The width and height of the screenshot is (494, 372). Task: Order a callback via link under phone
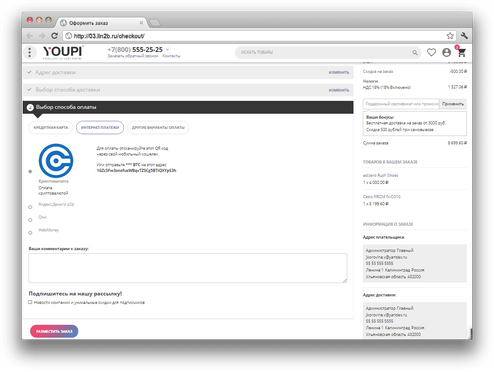pos(133,56)
